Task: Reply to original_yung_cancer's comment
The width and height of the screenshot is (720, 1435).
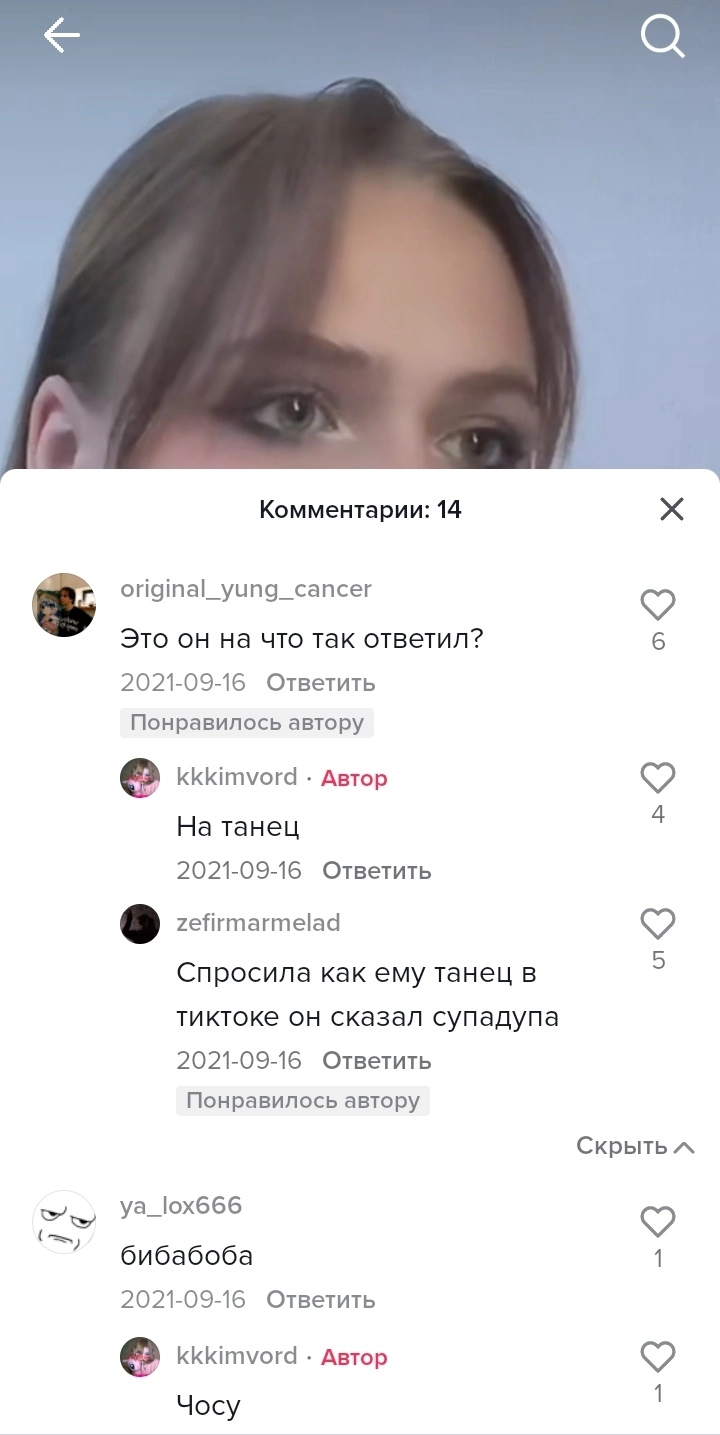Action: click(x=321, y=683)
